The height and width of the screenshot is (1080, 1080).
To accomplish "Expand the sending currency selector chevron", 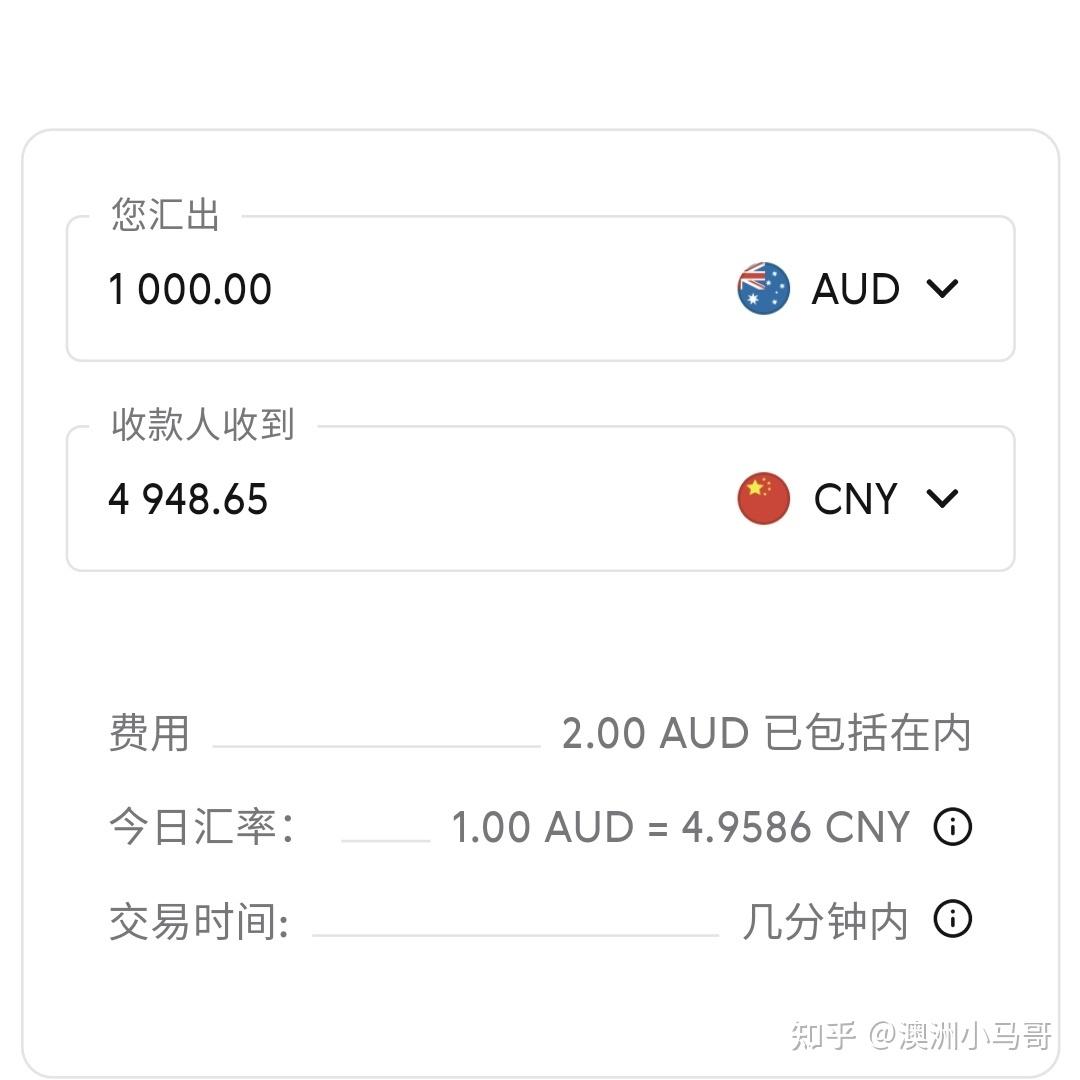I will (941, 289).
